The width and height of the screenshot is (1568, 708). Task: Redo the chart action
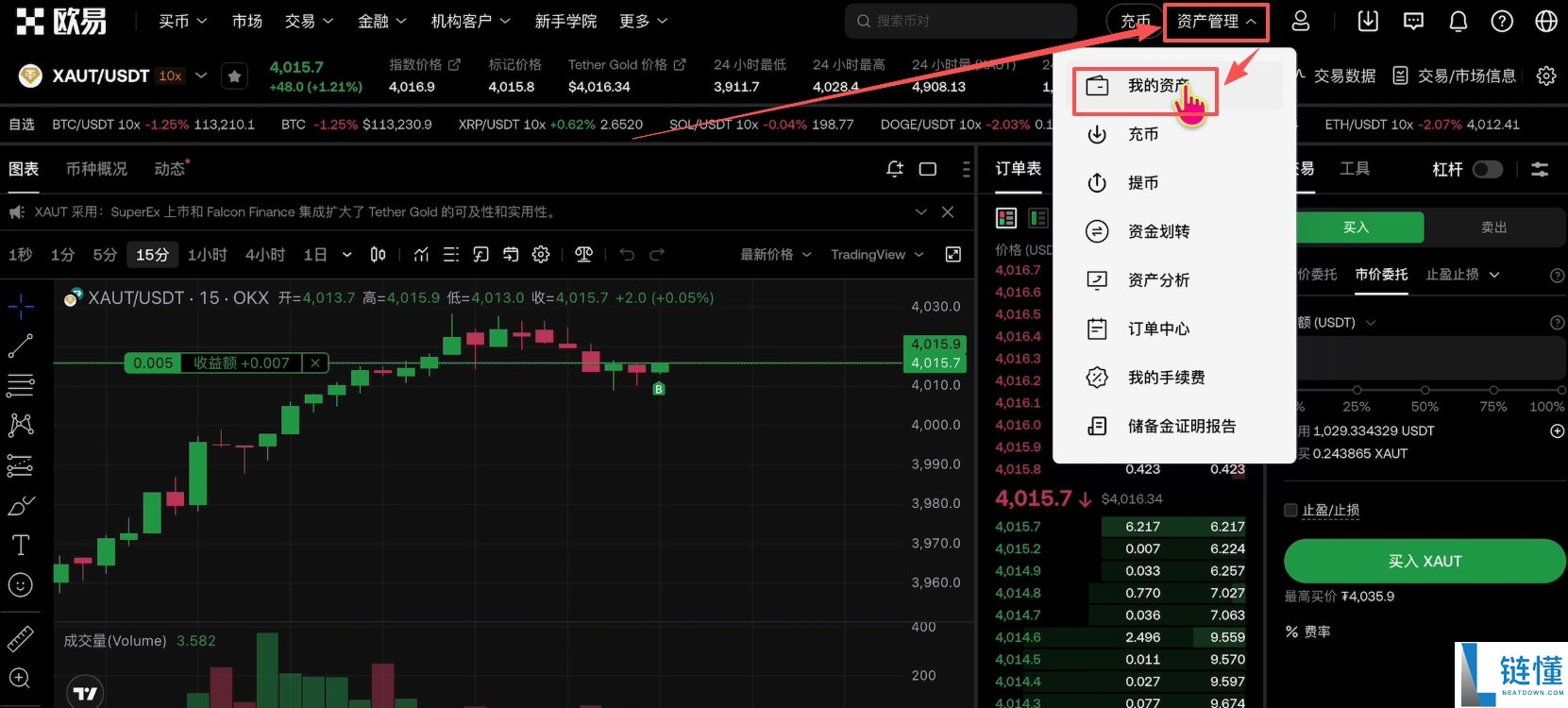[657, 255]
